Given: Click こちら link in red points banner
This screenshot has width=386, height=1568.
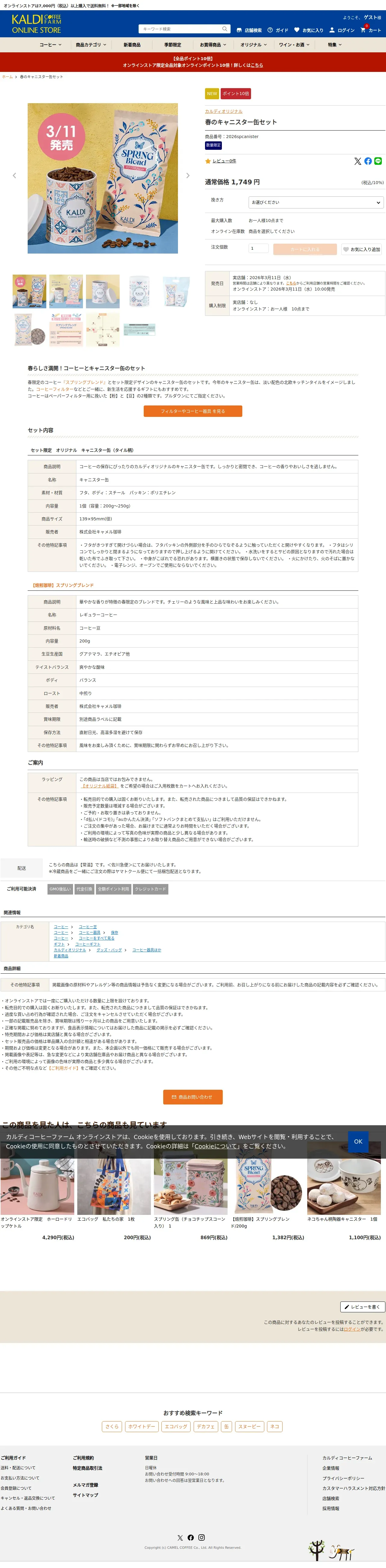Looking at the screenshot, I should [257, 65].
